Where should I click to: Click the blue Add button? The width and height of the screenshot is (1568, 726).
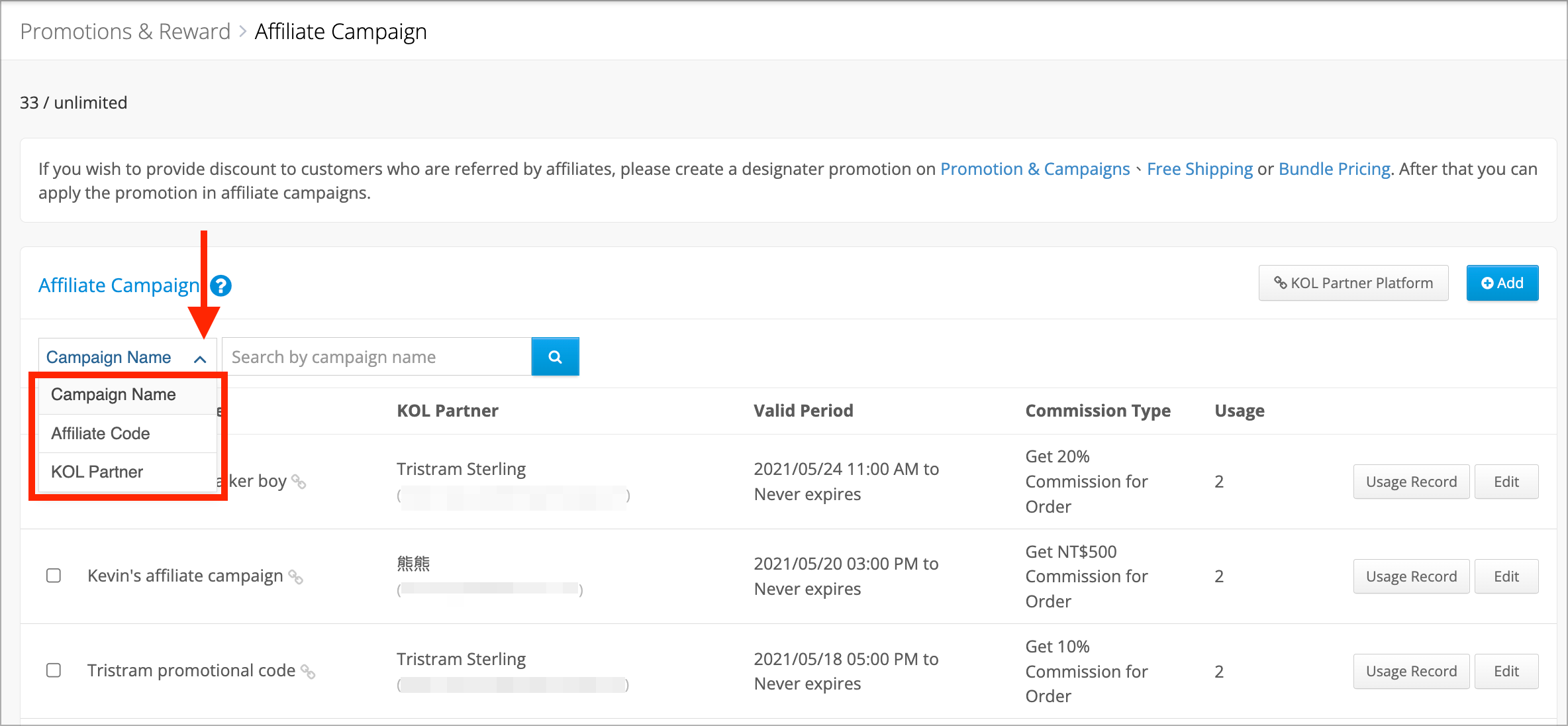tap(1502, 283)
